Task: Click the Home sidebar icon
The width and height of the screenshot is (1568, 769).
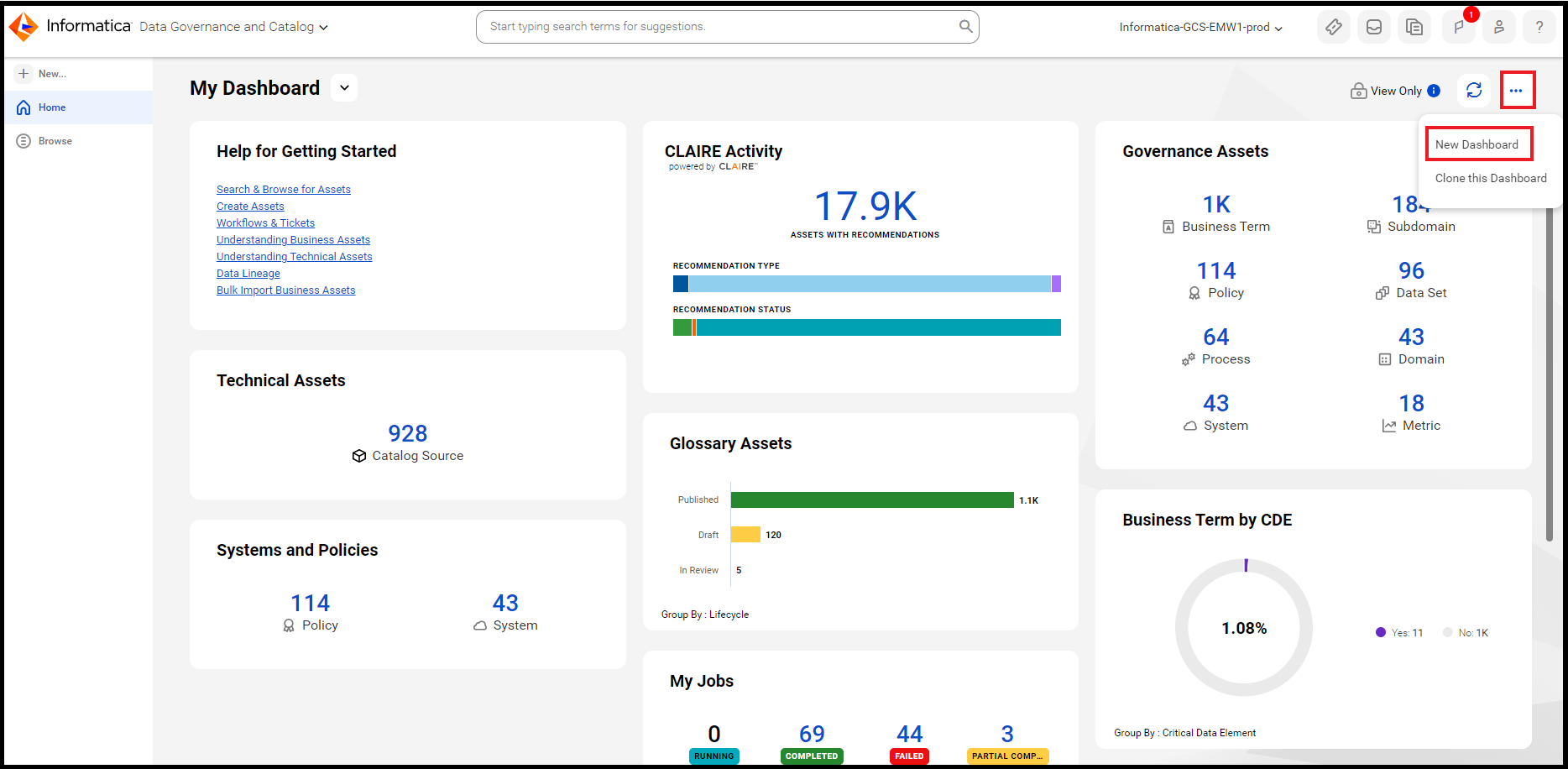Action: (24, 107)
